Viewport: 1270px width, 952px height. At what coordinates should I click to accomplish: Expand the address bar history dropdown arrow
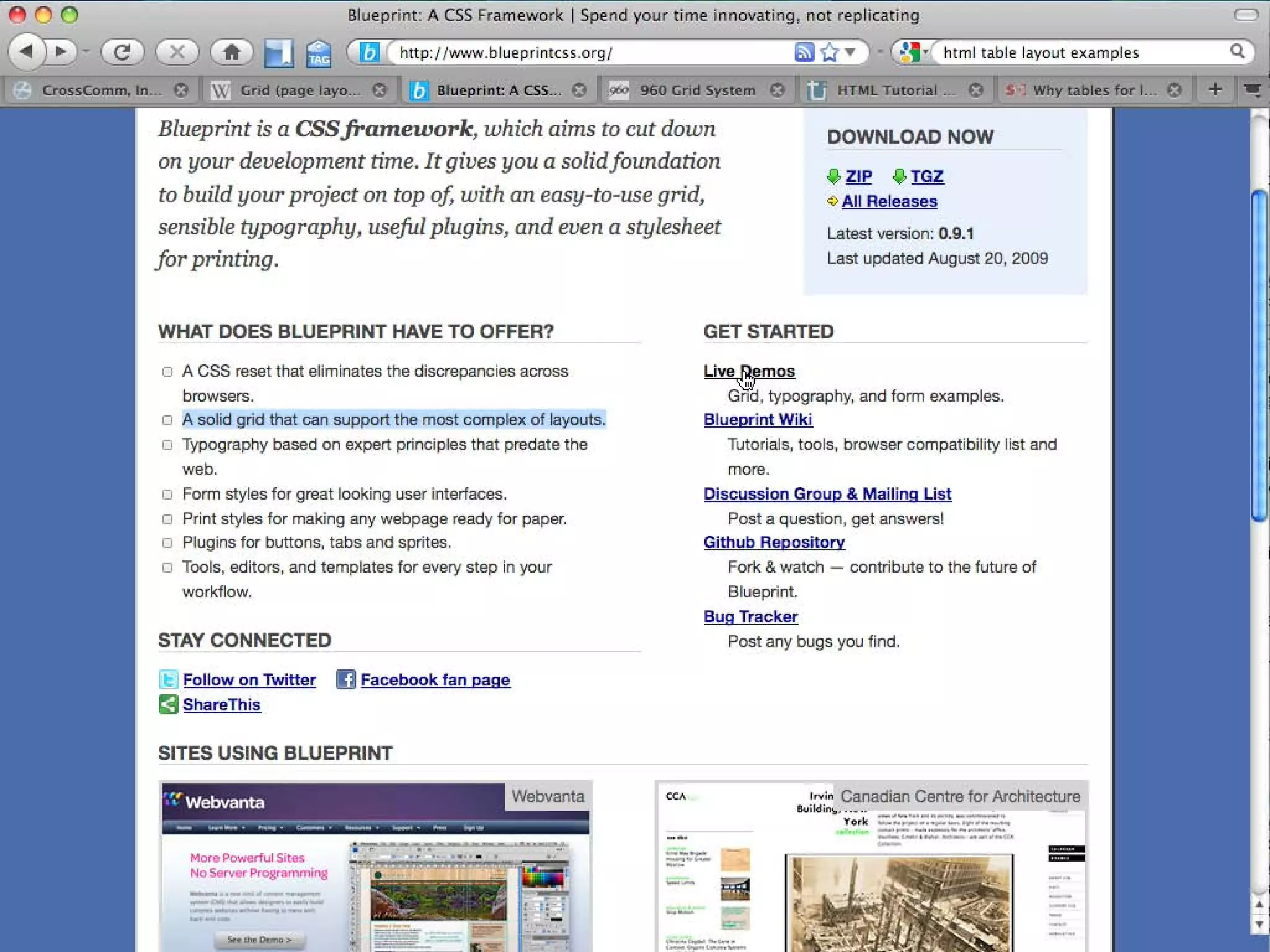point(850,52)
